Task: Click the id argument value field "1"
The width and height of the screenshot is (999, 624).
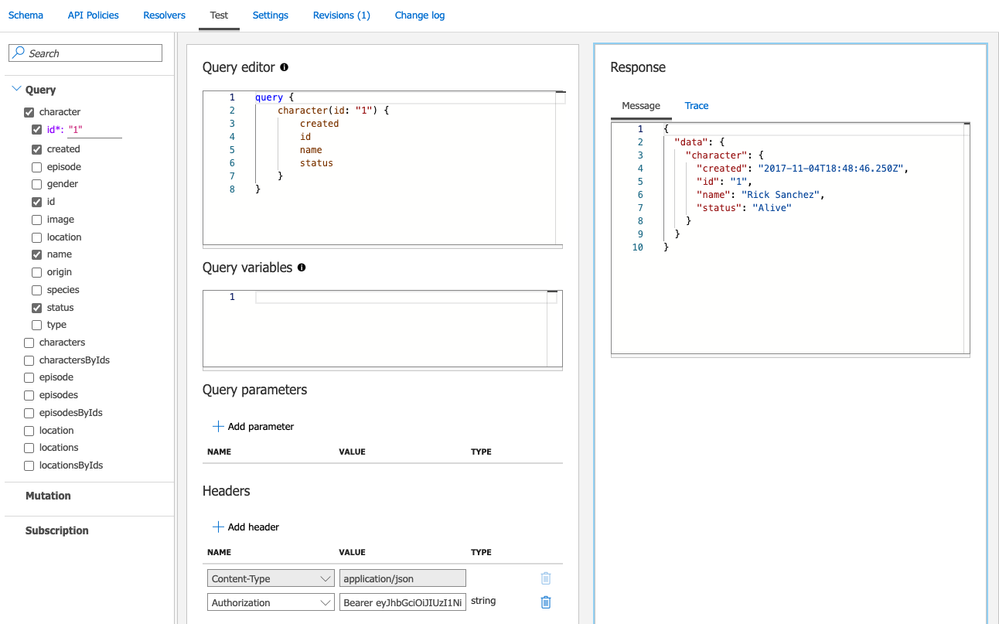Action: tap(94, 129)
